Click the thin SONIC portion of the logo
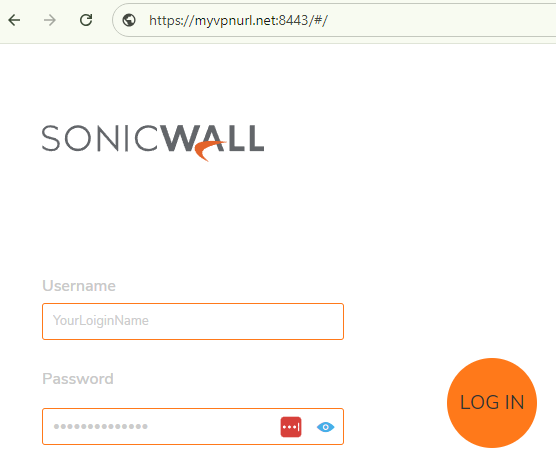This screenshot has height=470, width=556. [100, 138]
